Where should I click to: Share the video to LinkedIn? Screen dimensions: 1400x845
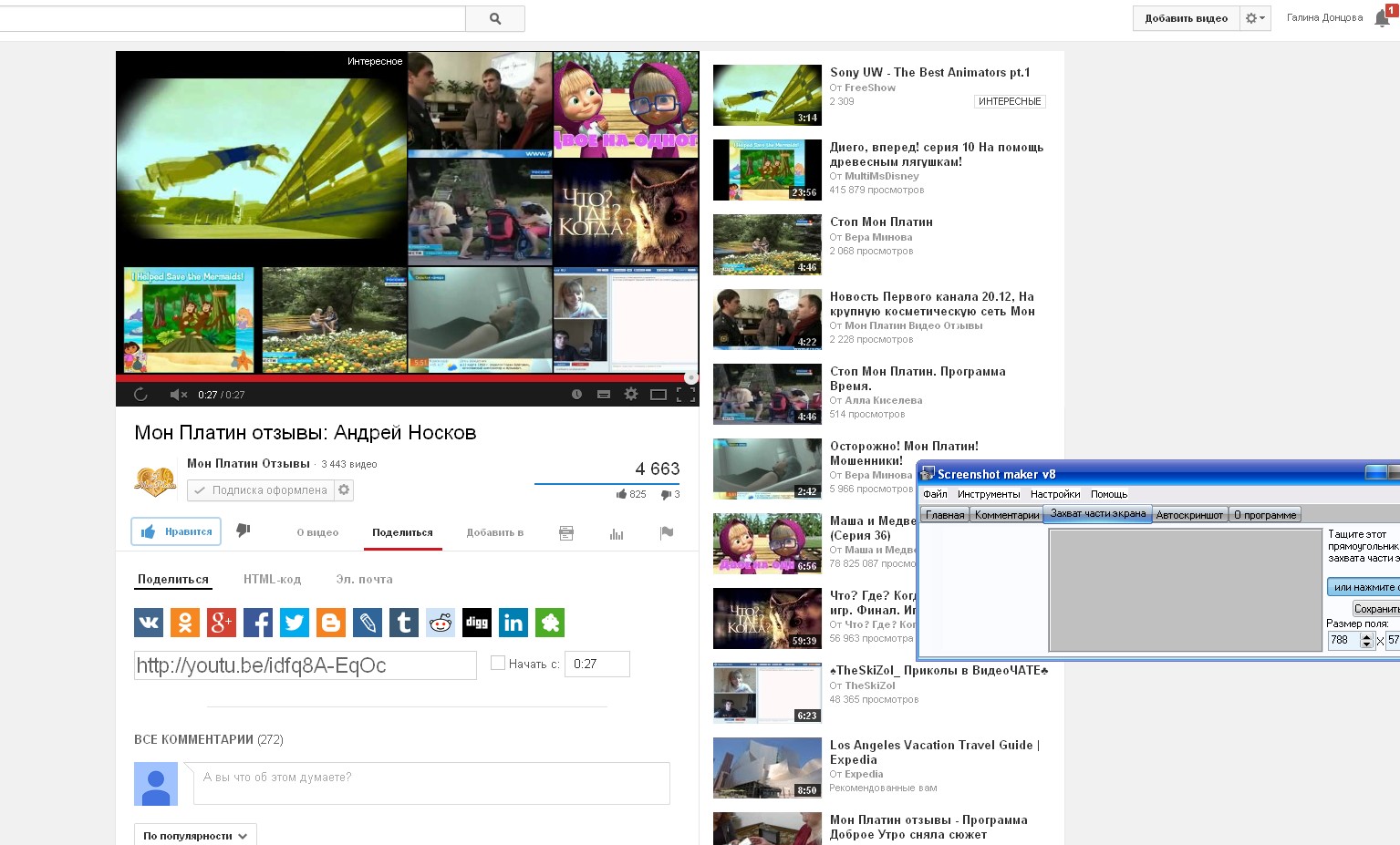pos(513,623)
